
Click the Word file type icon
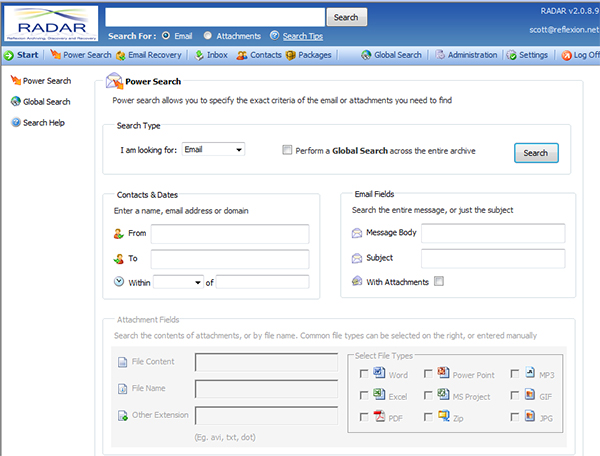379,372
